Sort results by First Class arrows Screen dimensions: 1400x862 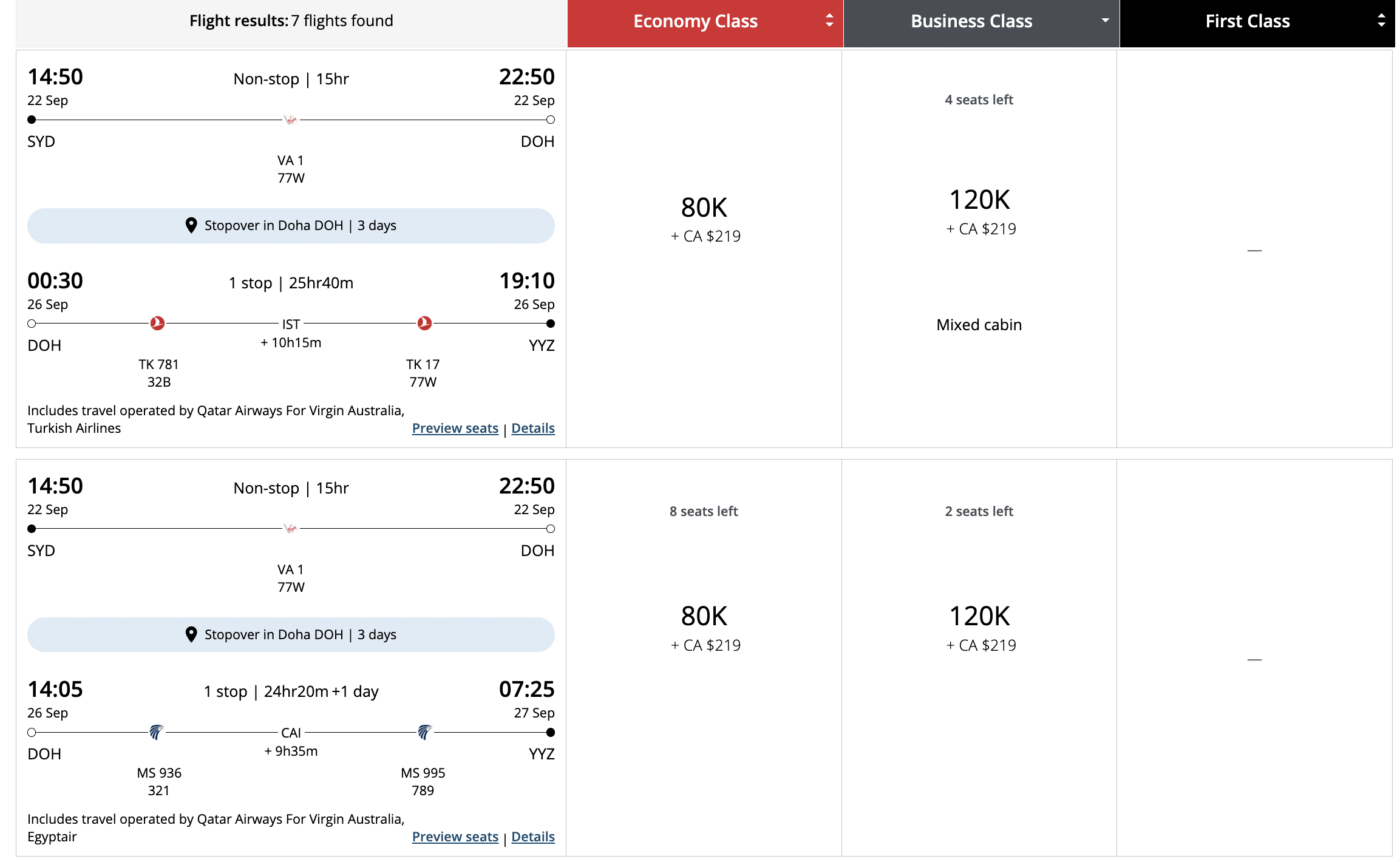1381,21
